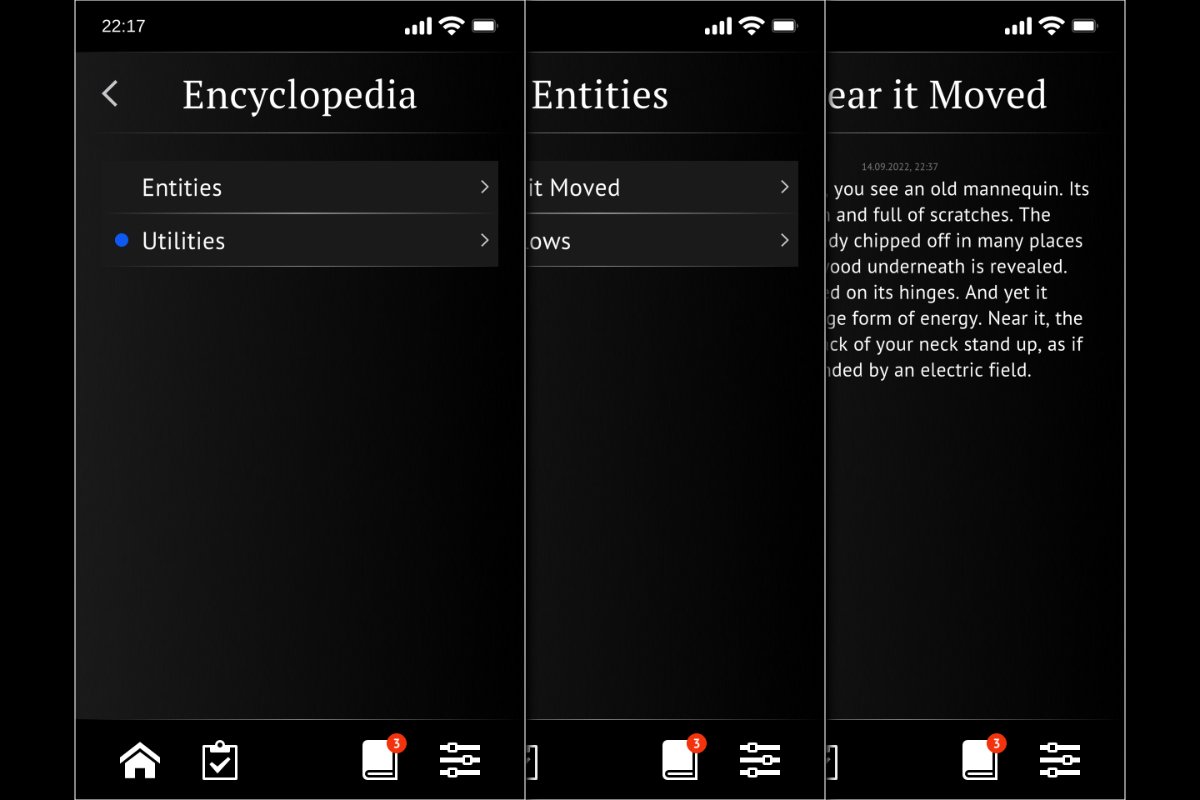Tap the book icon on the article screen
This screenshot has height=800, width=1200.
click(x=979, y=760)
